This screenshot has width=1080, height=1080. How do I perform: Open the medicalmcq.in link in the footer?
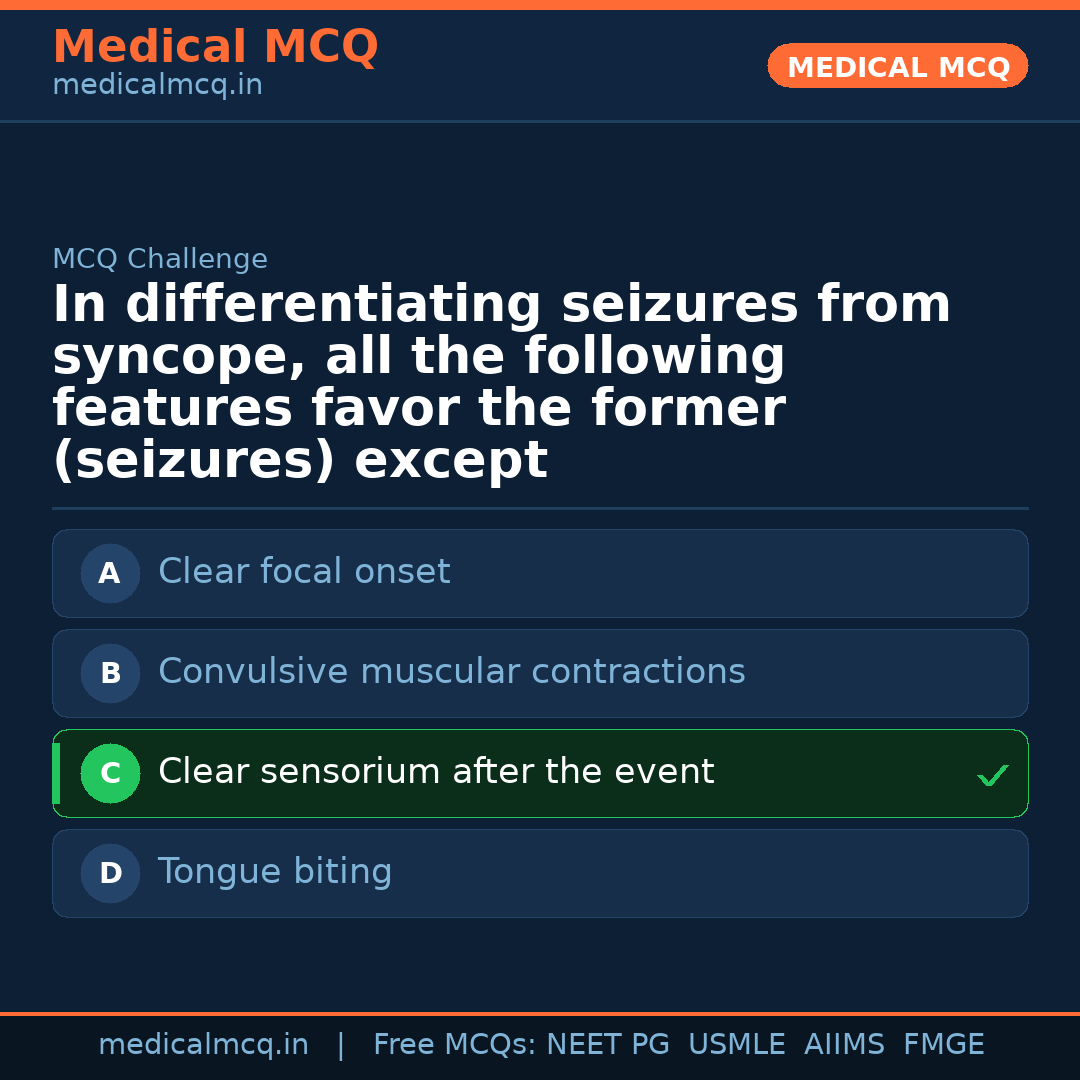pos(203,1045)
